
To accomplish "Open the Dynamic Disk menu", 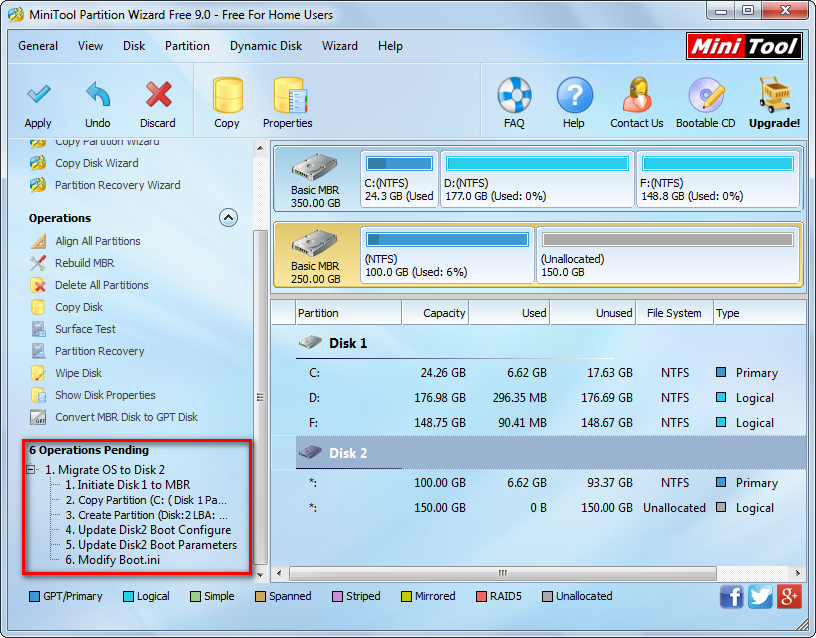I will (x=266, y=46).
